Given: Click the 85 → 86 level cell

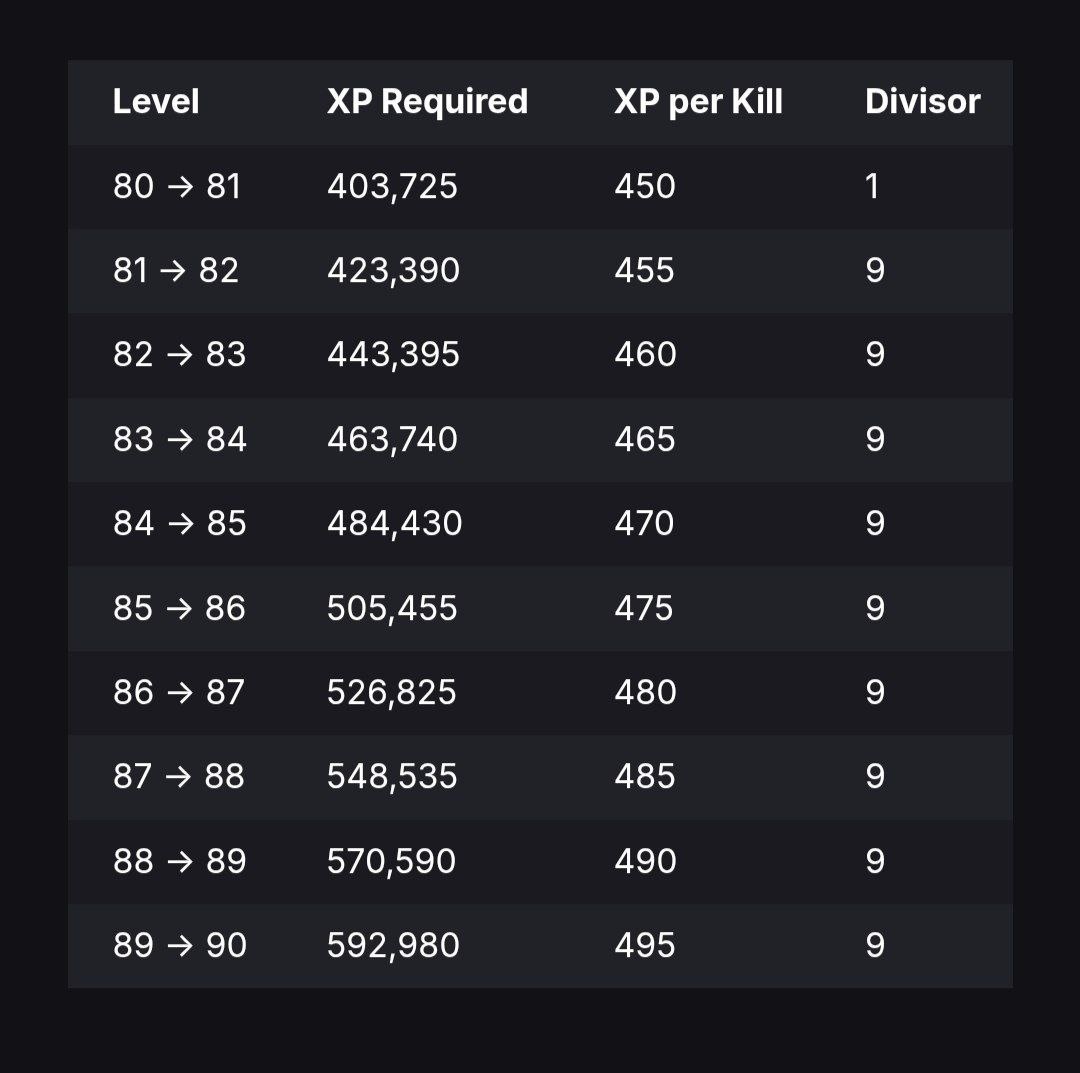Looking at the screenshot, I should 179,609.
